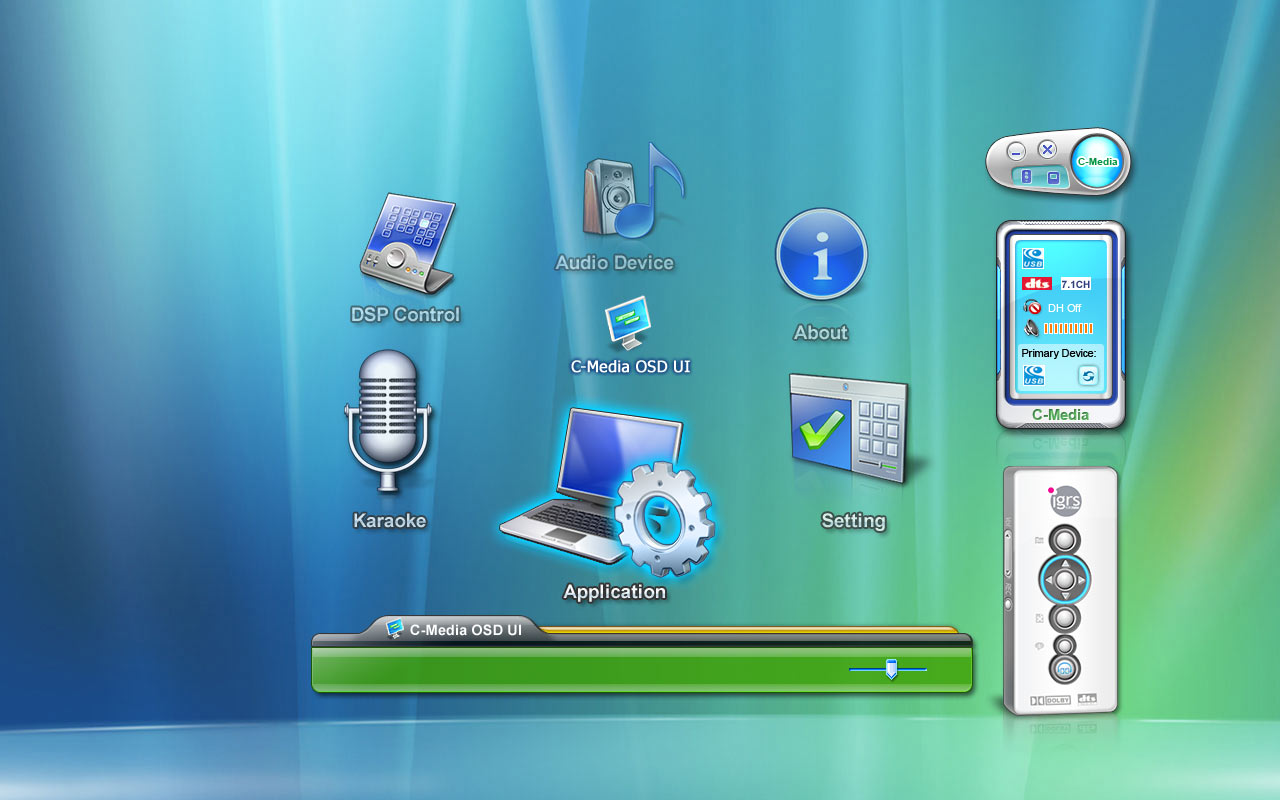The width and height of the screenshot is (1280, 800).
Task: Click the C-Media OSD UI label under monitor icon
Action: [631, 366]
